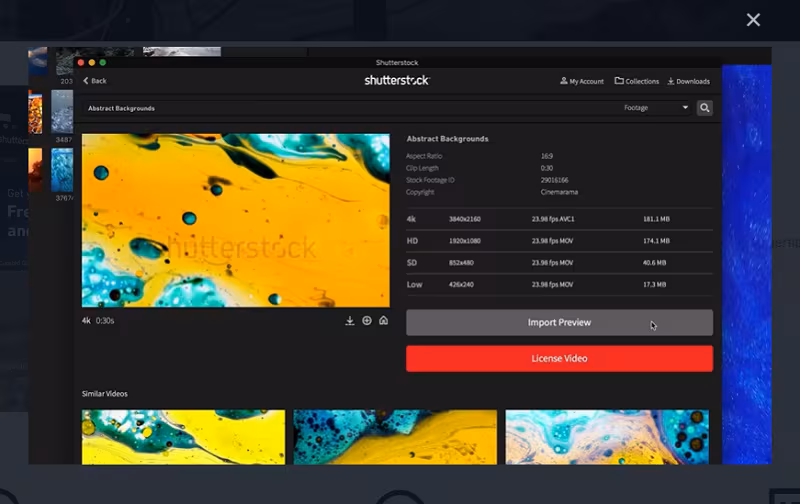The height and width of the screenshot is (504, 800).
Task: Go back using the Back arrow
Action: coord(95,81)
